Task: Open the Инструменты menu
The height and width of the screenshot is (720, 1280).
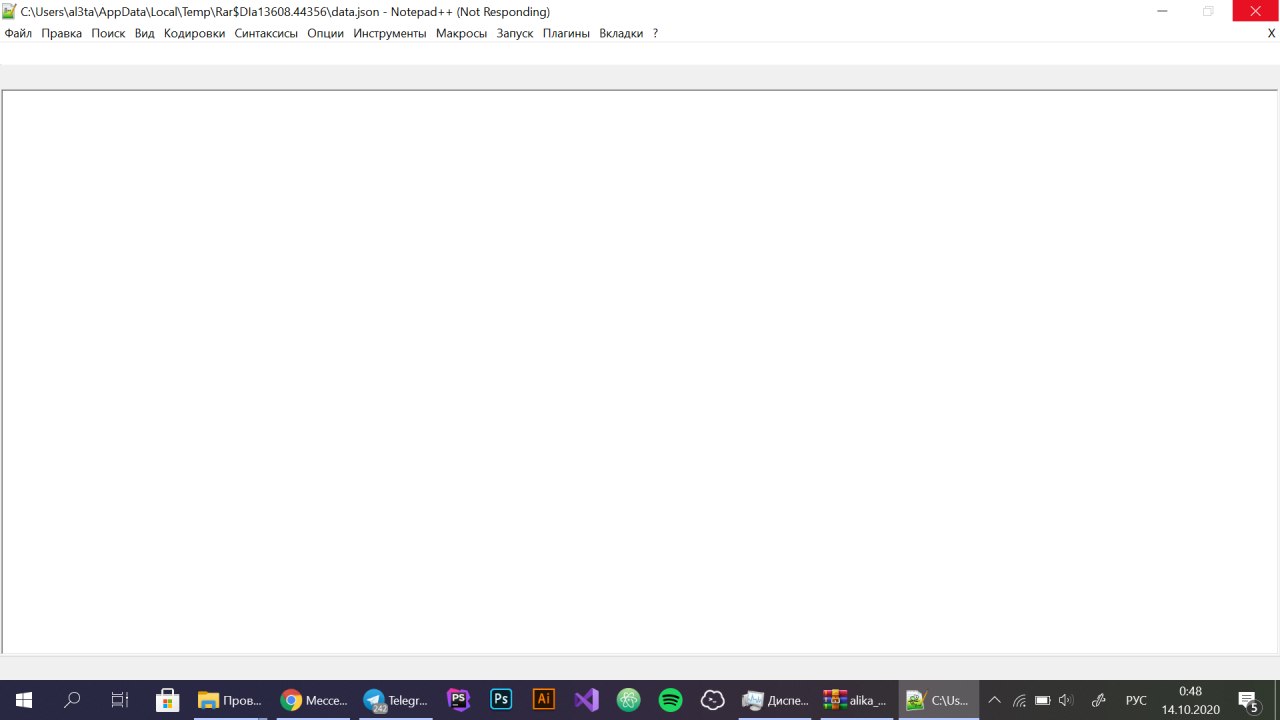Action: pyautogui.click(x=390, y=33)
